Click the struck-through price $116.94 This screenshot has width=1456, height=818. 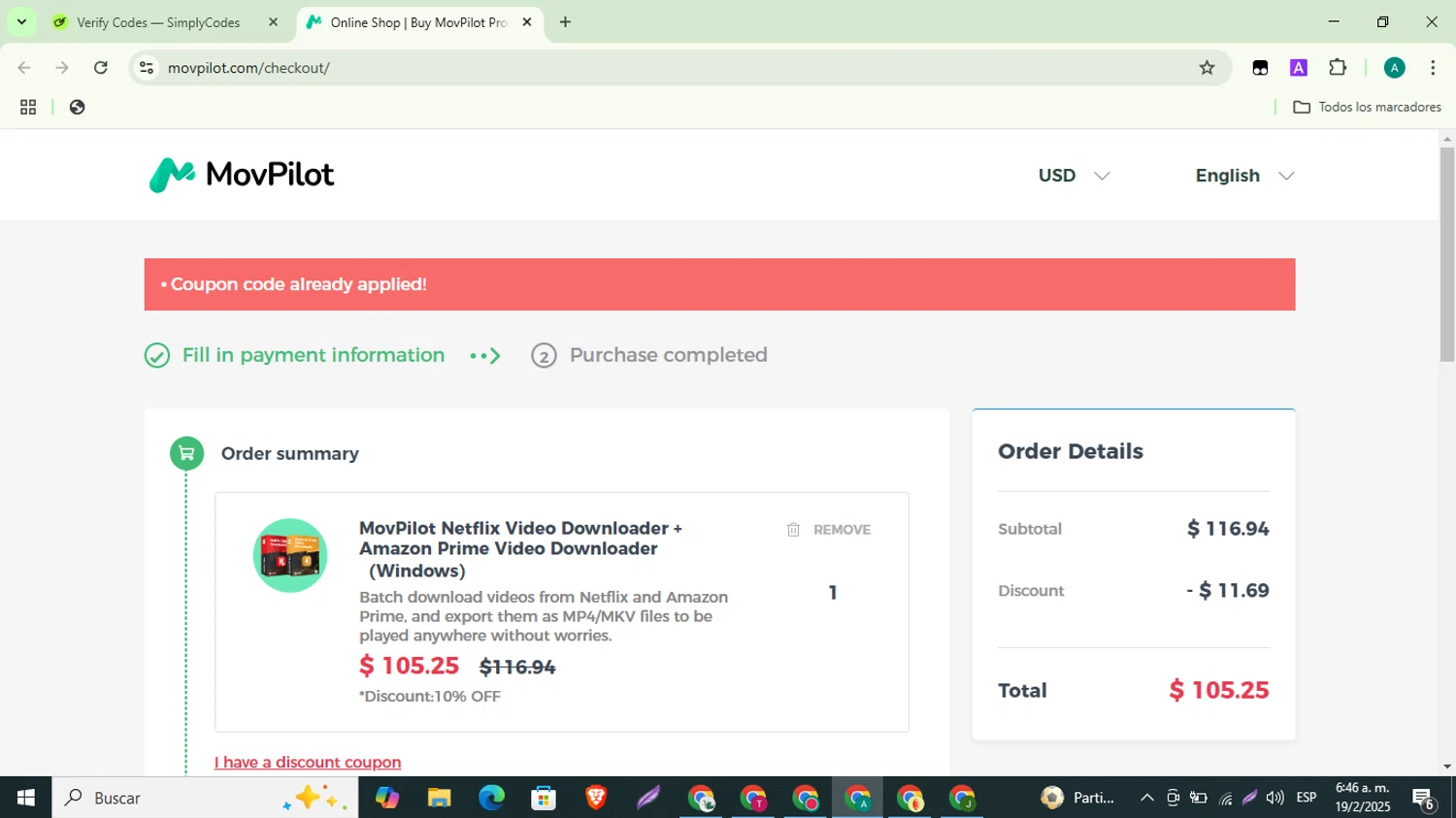point(517,668)
